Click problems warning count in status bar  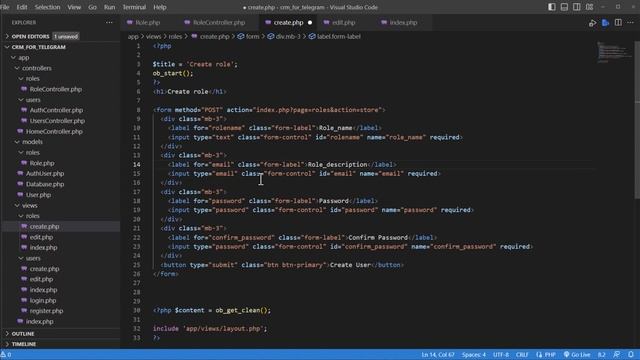[x=6, y=354]
